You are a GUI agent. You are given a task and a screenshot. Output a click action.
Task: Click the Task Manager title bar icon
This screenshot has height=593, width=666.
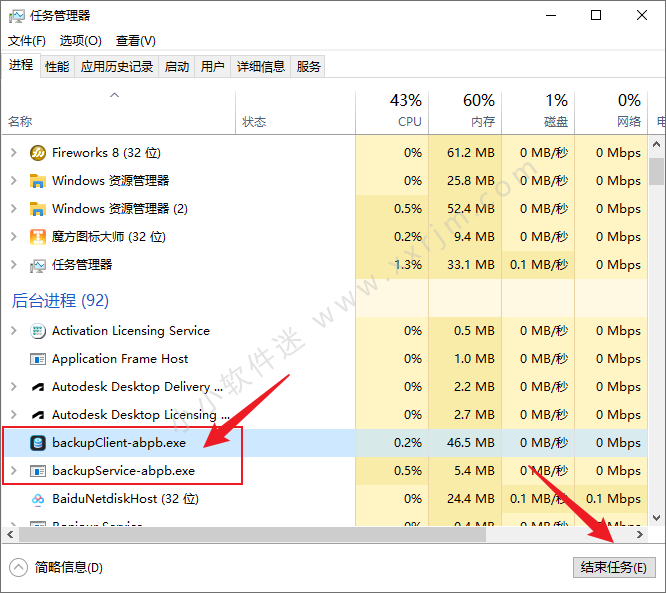click(x=17, y=16)
